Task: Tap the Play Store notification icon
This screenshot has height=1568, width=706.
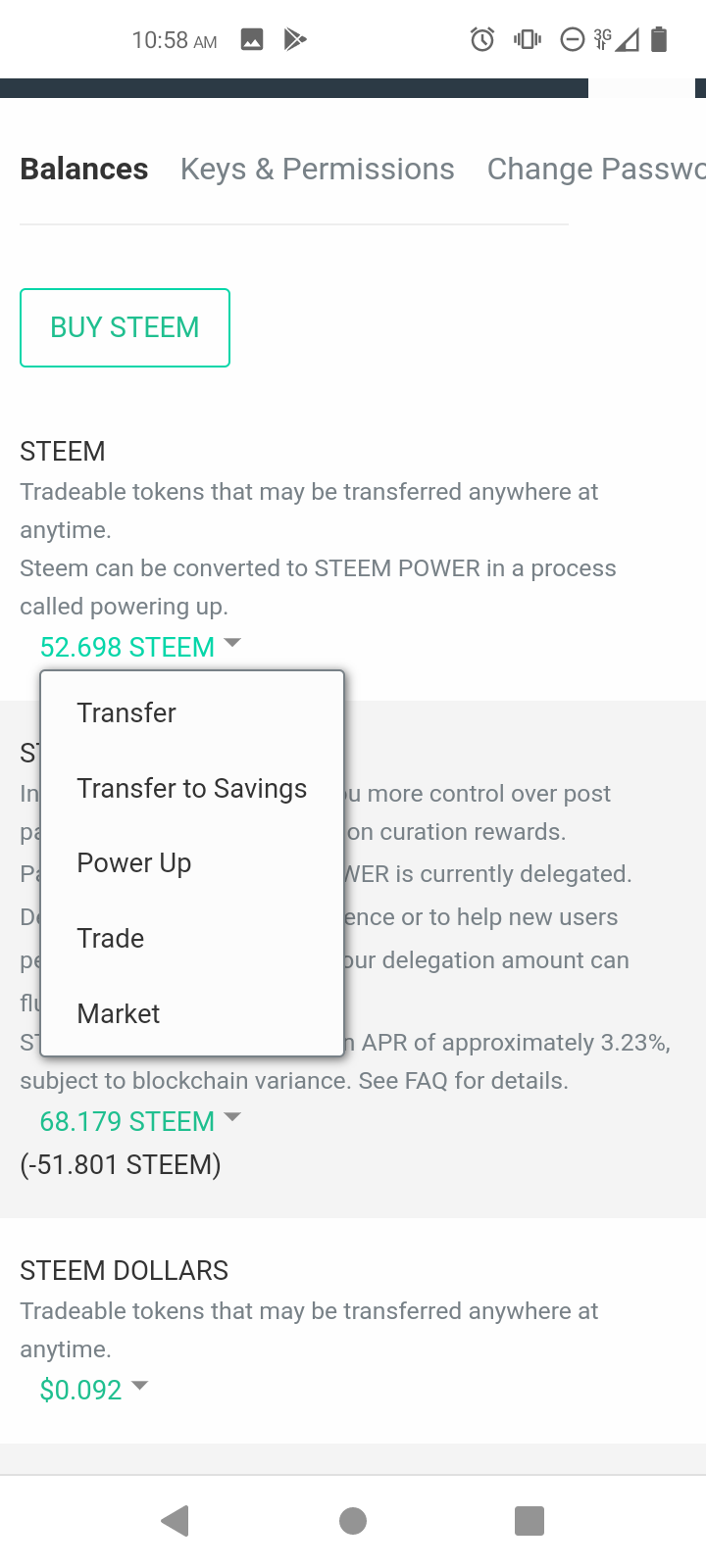Action: (295, 40)
